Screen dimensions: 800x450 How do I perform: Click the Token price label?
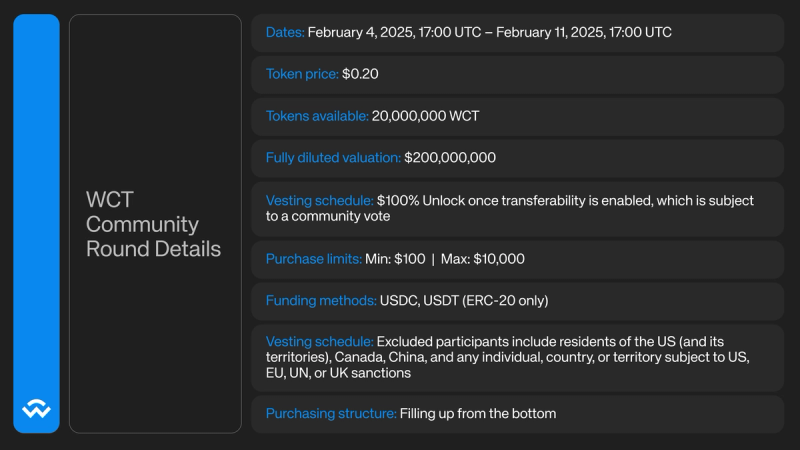coord(302,74)
